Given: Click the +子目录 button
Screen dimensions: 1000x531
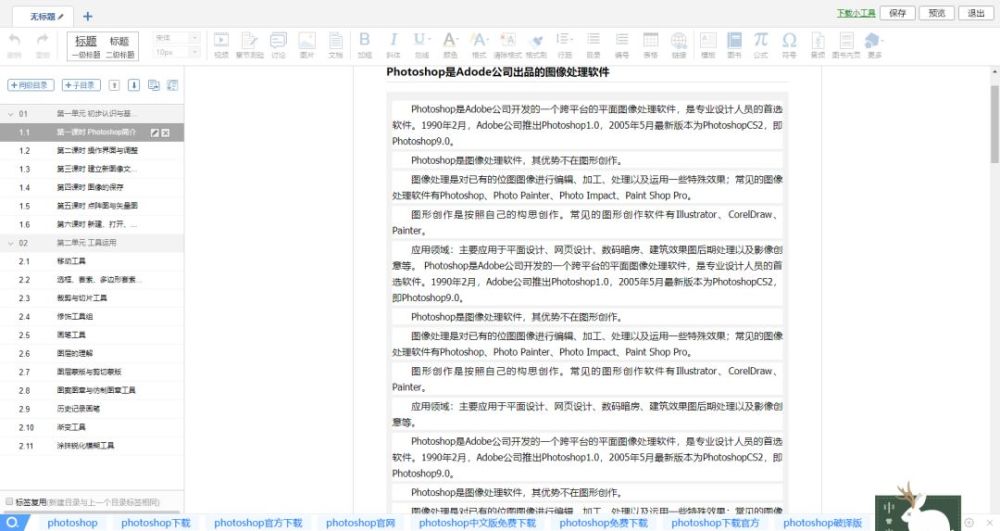Looking at the screenshot, I should [x=80, y=85].
